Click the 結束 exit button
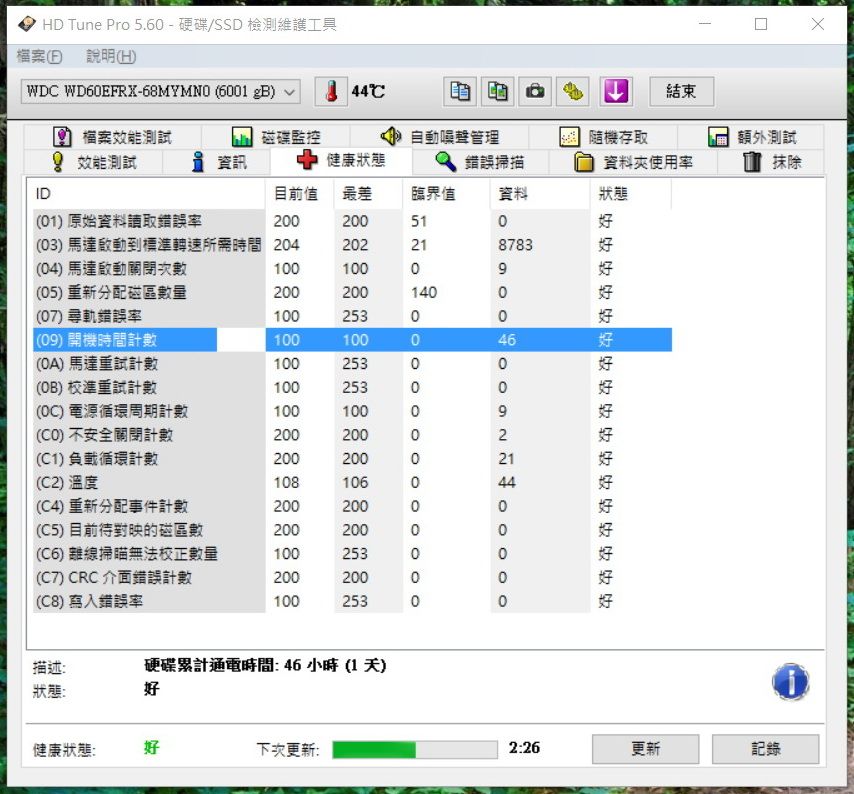The width and height of the screenshot is (854, 794). click(681, 91)
